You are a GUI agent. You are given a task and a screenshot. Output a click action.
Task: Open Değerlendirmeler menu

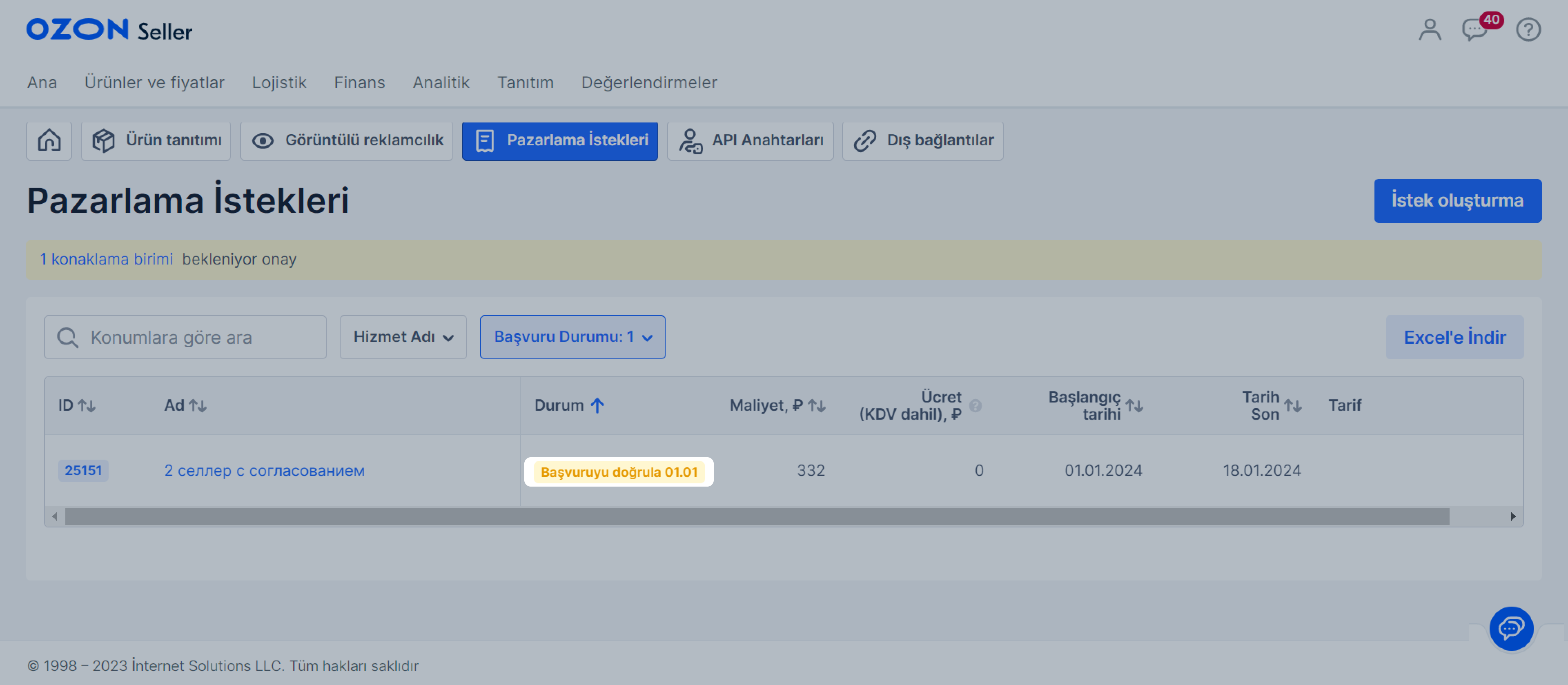pos(649,82)
